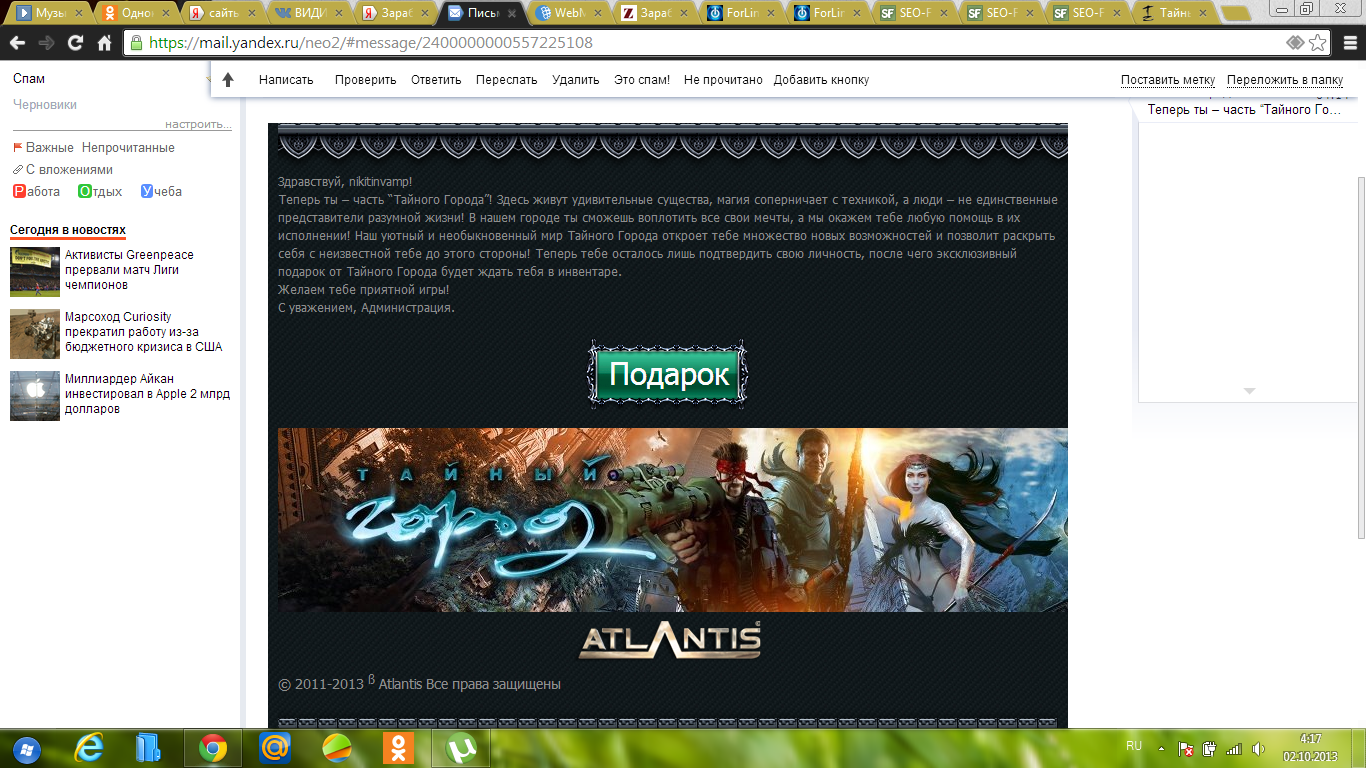Screen dimensions: 1366x768
Task: Click the Apple news thumbnail
Action: 35,396
